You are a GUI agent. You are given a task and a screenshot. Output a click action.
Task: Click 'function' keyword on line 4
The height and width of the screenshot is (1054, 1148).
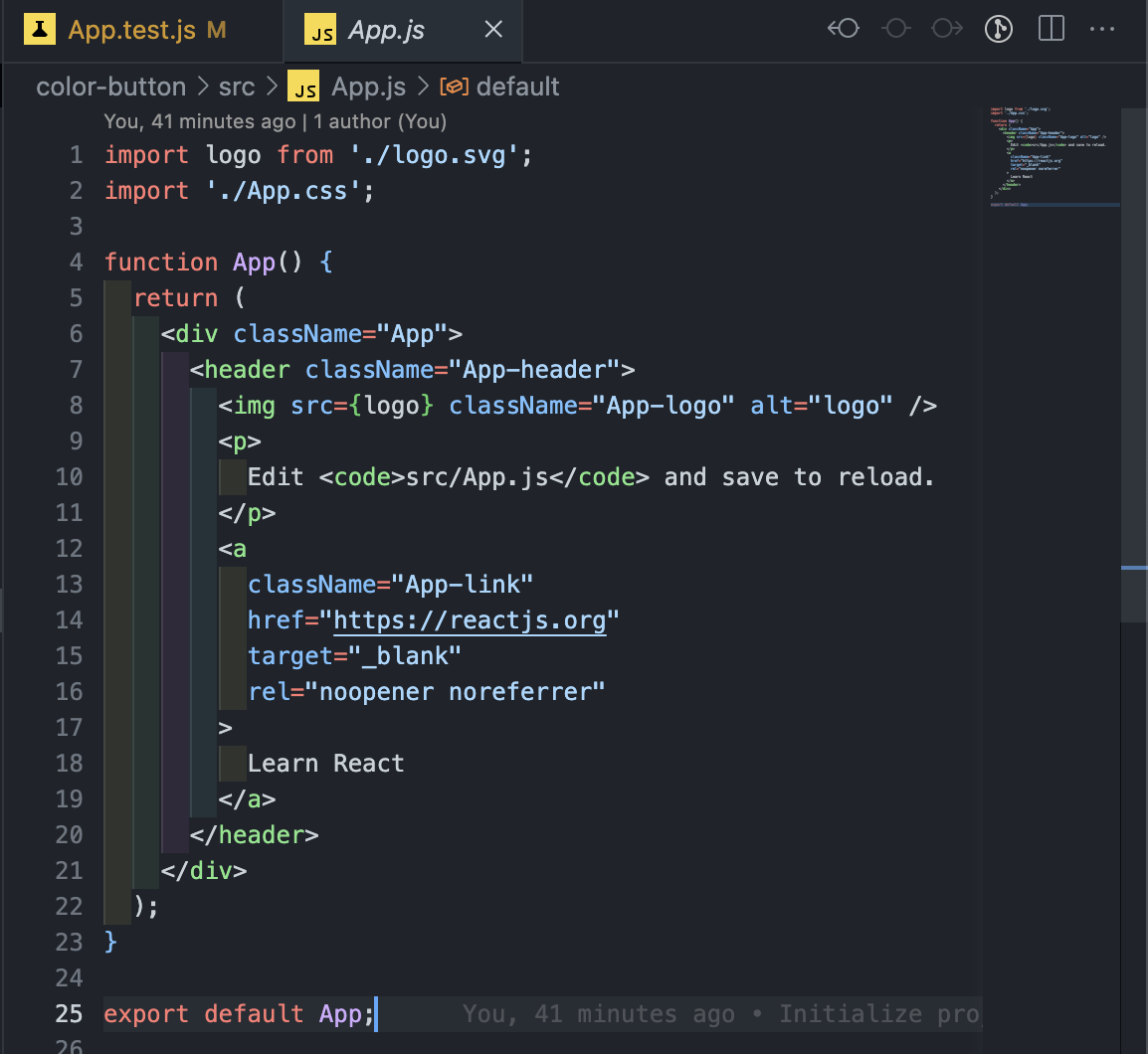161,263
